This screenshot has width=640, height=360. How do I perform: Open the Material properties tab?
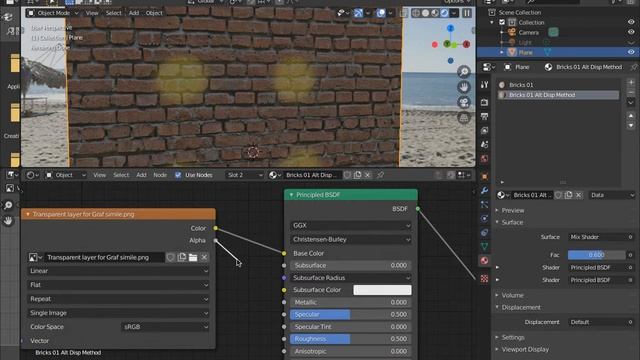pyautogui.click(x=484, y=260)
